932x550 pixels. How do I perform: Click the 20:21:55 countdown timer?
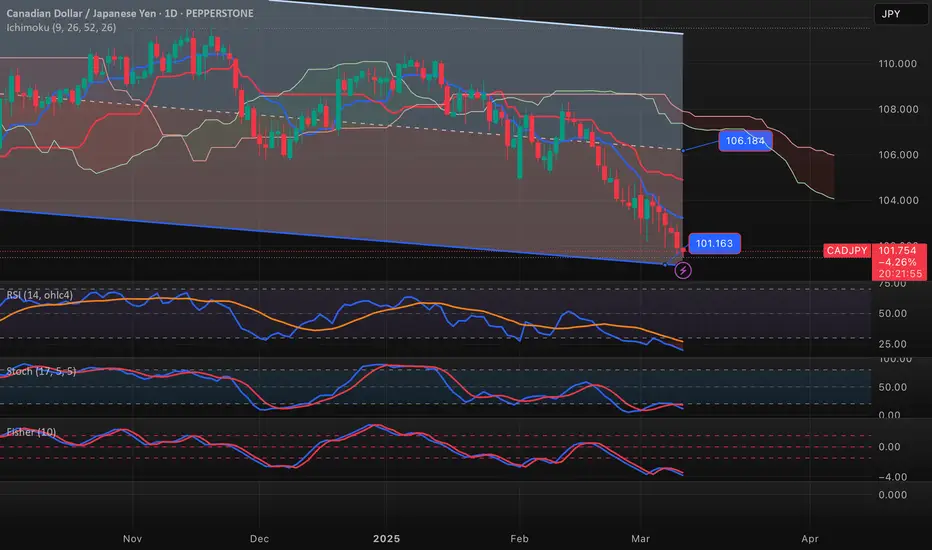click(900, 274)
